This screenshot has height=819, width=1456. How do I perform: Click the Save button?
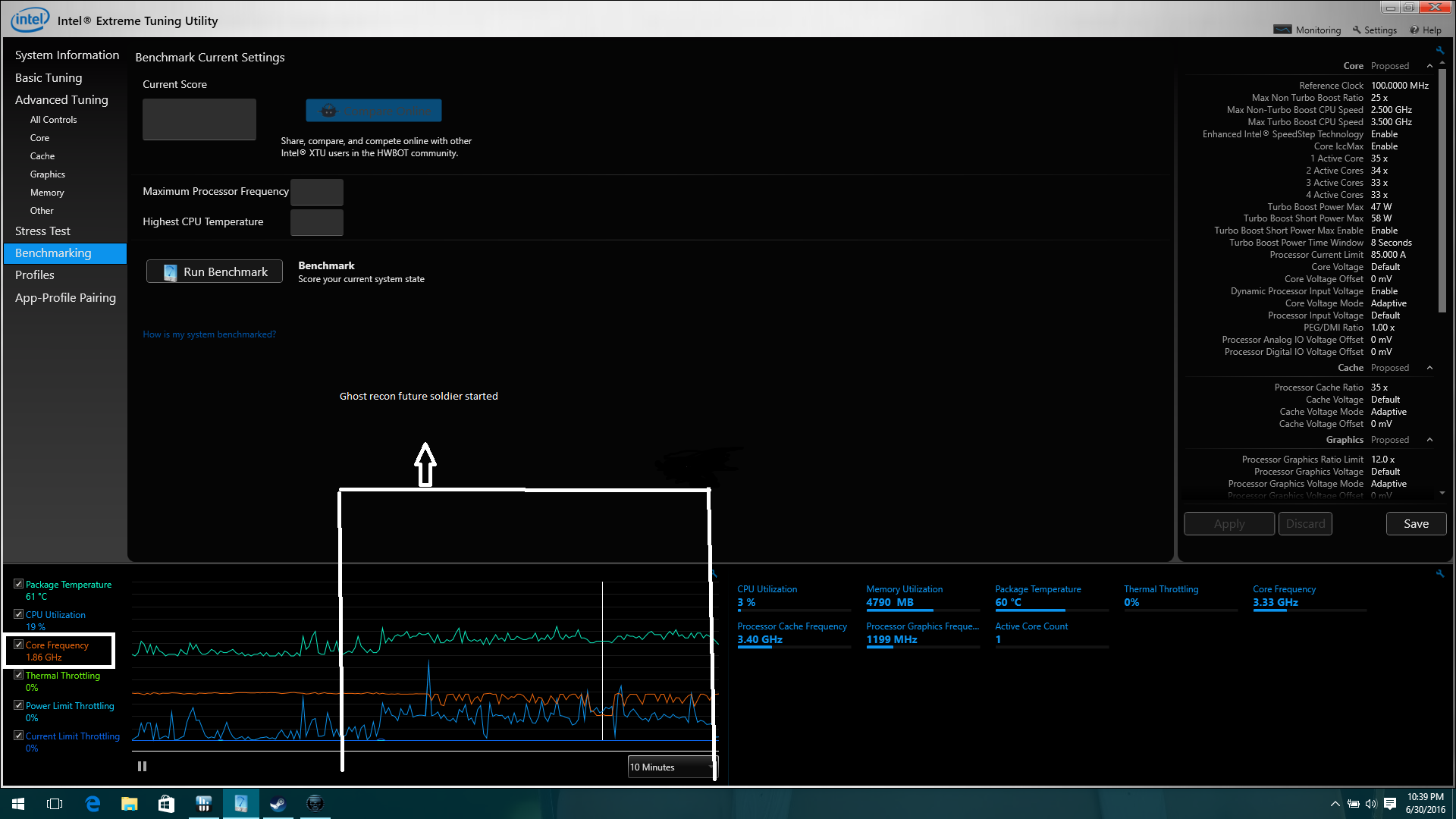point(1416,524)
